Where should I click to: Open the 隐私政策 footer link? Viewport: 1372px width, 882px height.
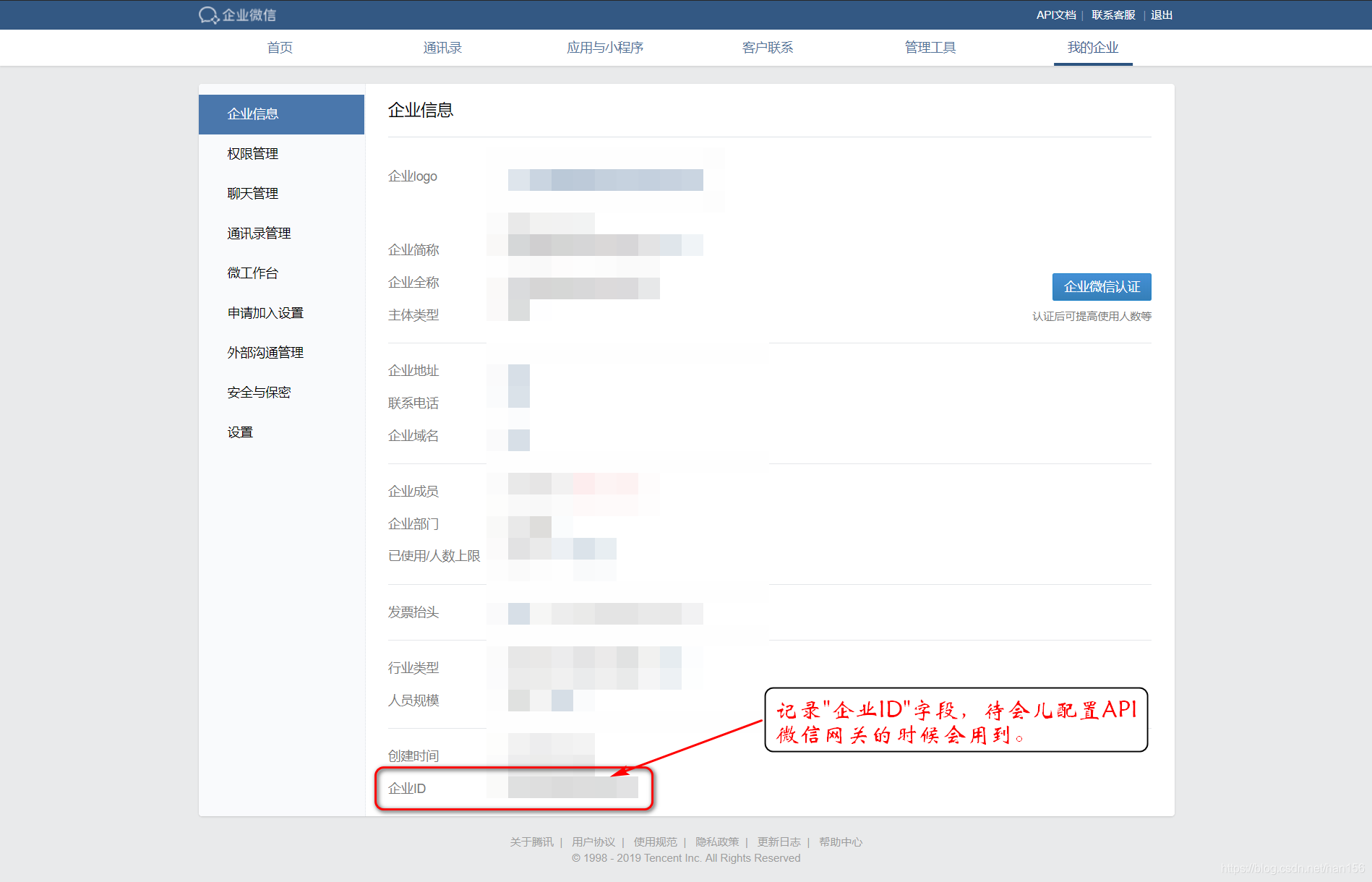(717, 842)
